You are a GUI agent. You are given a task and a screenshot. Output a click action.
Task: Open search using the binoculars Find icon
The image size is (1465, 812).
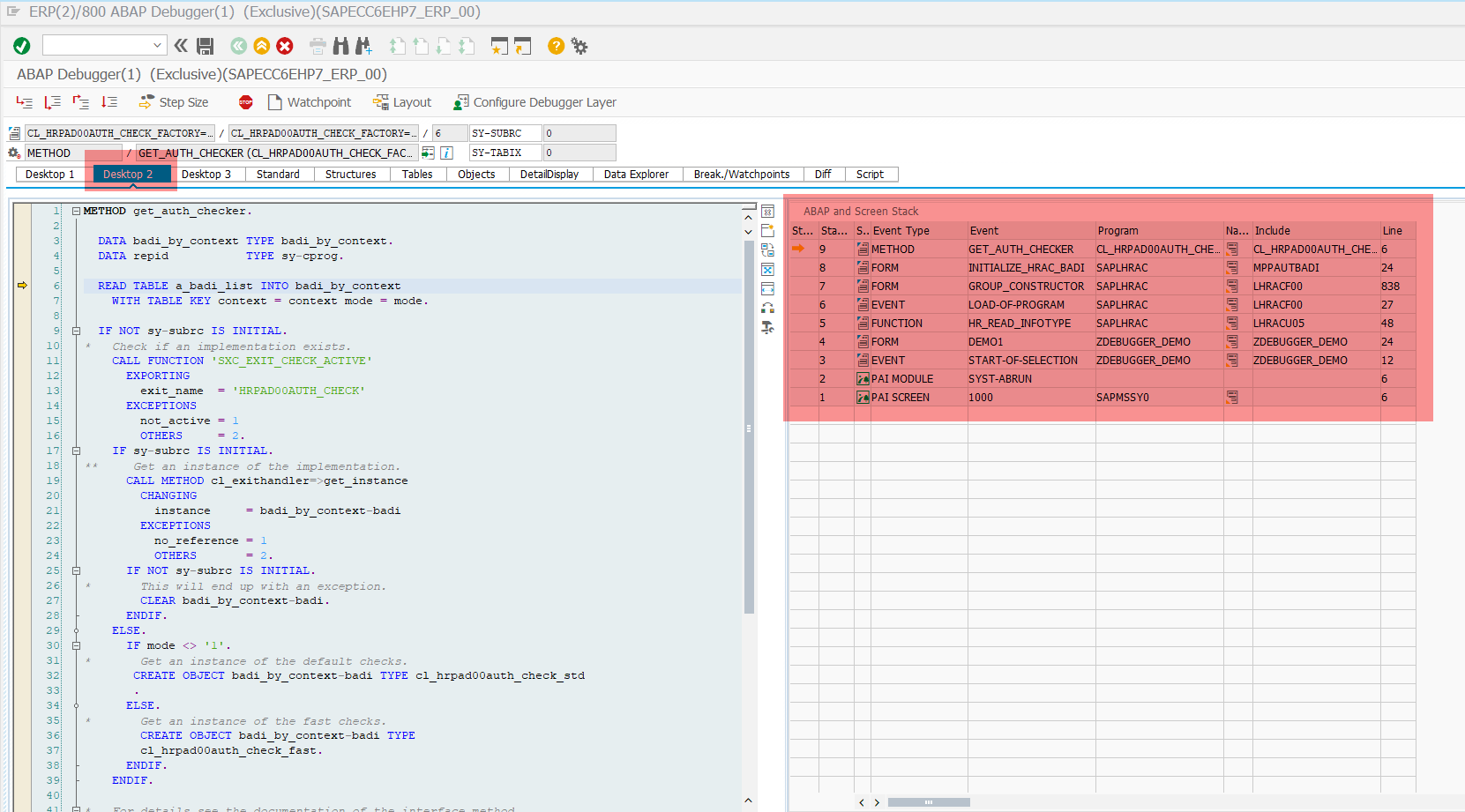click(340, 45)
